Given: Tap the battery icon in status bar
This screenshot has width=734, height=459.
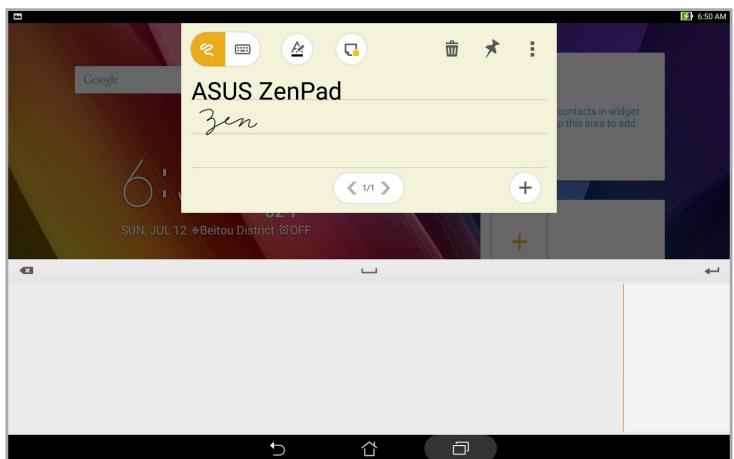Looking at the screenshot, I should point(686,16).
